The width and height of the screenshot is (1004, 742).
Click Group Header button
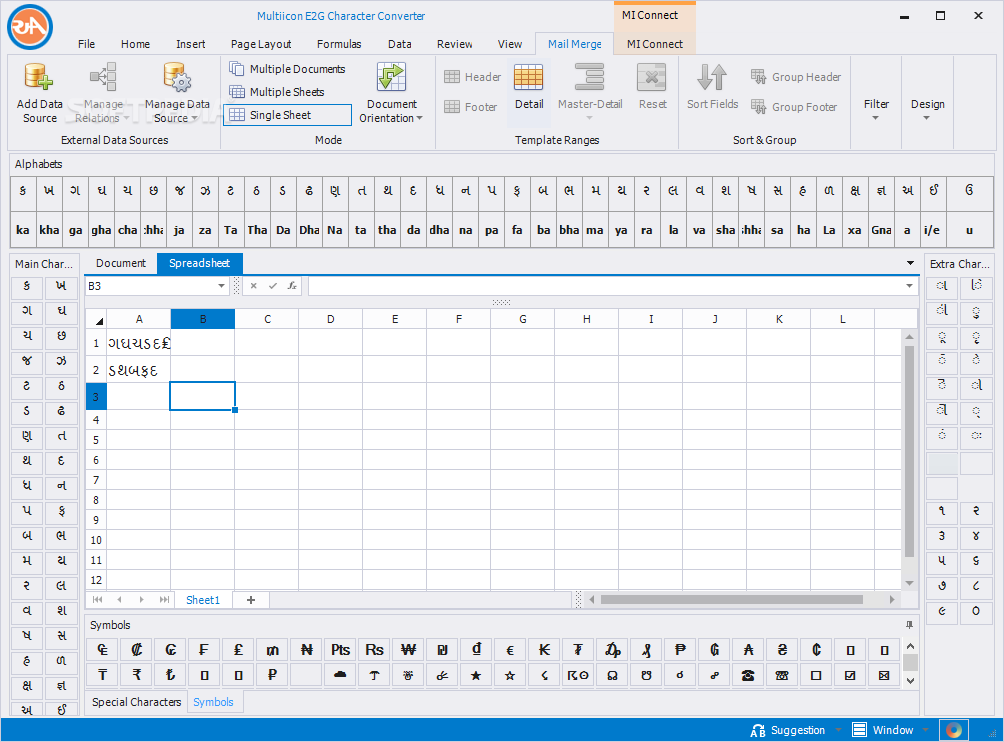[796, 77]
